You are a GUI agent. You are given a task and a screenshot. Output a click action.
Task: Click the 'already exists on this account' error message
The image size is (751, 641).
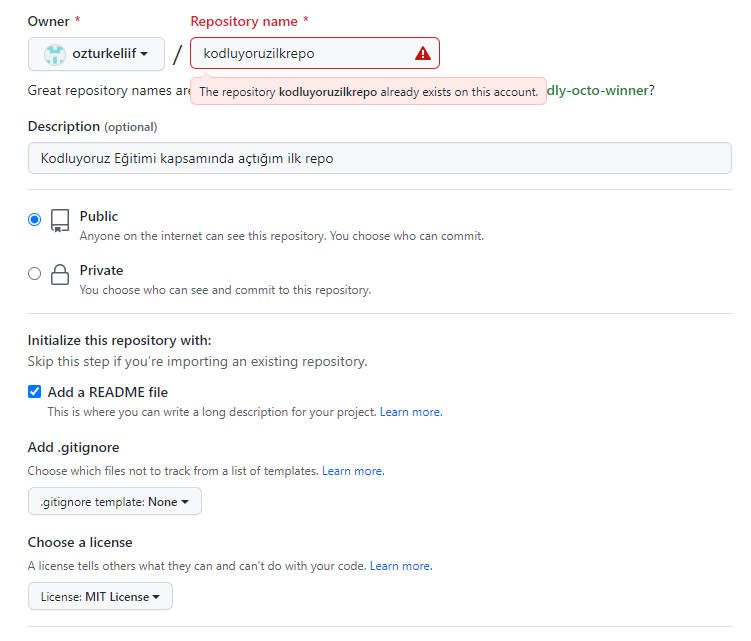click(x=368, y=92)
